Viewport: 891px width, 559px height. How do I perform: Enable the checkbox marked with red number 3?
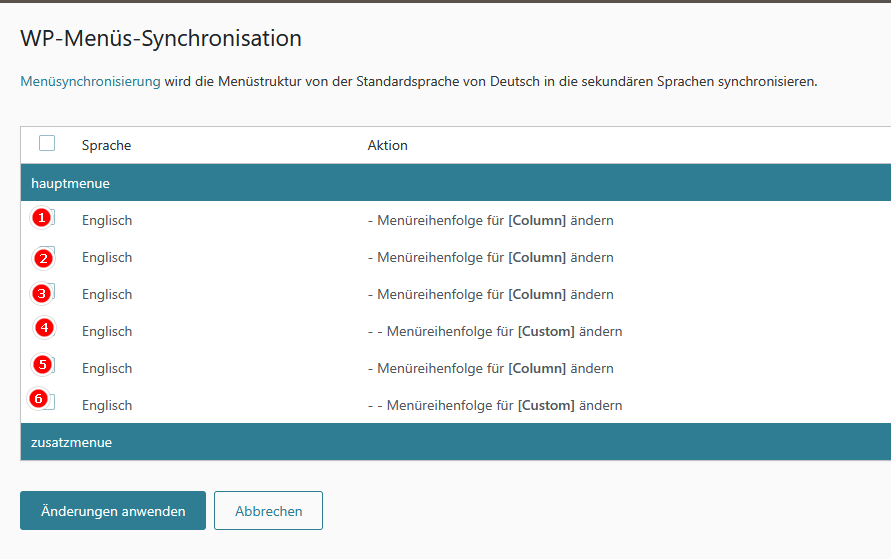46,293
